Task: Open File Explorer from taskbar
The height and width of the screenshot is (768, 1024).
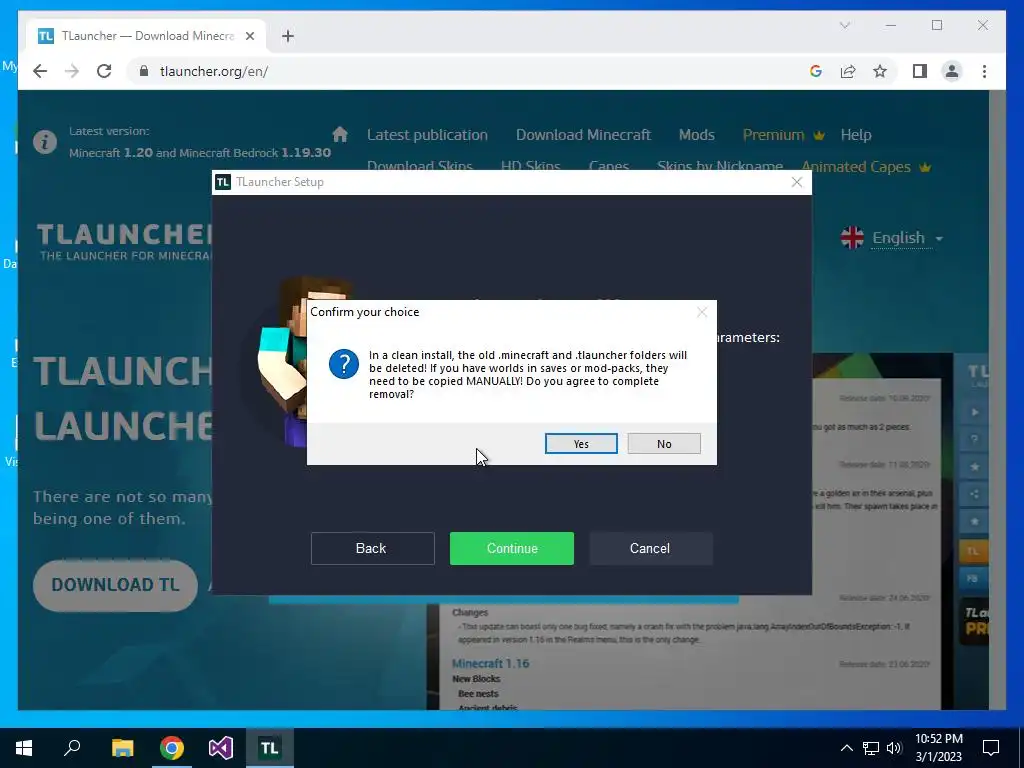Action: [x=122, y=748]
